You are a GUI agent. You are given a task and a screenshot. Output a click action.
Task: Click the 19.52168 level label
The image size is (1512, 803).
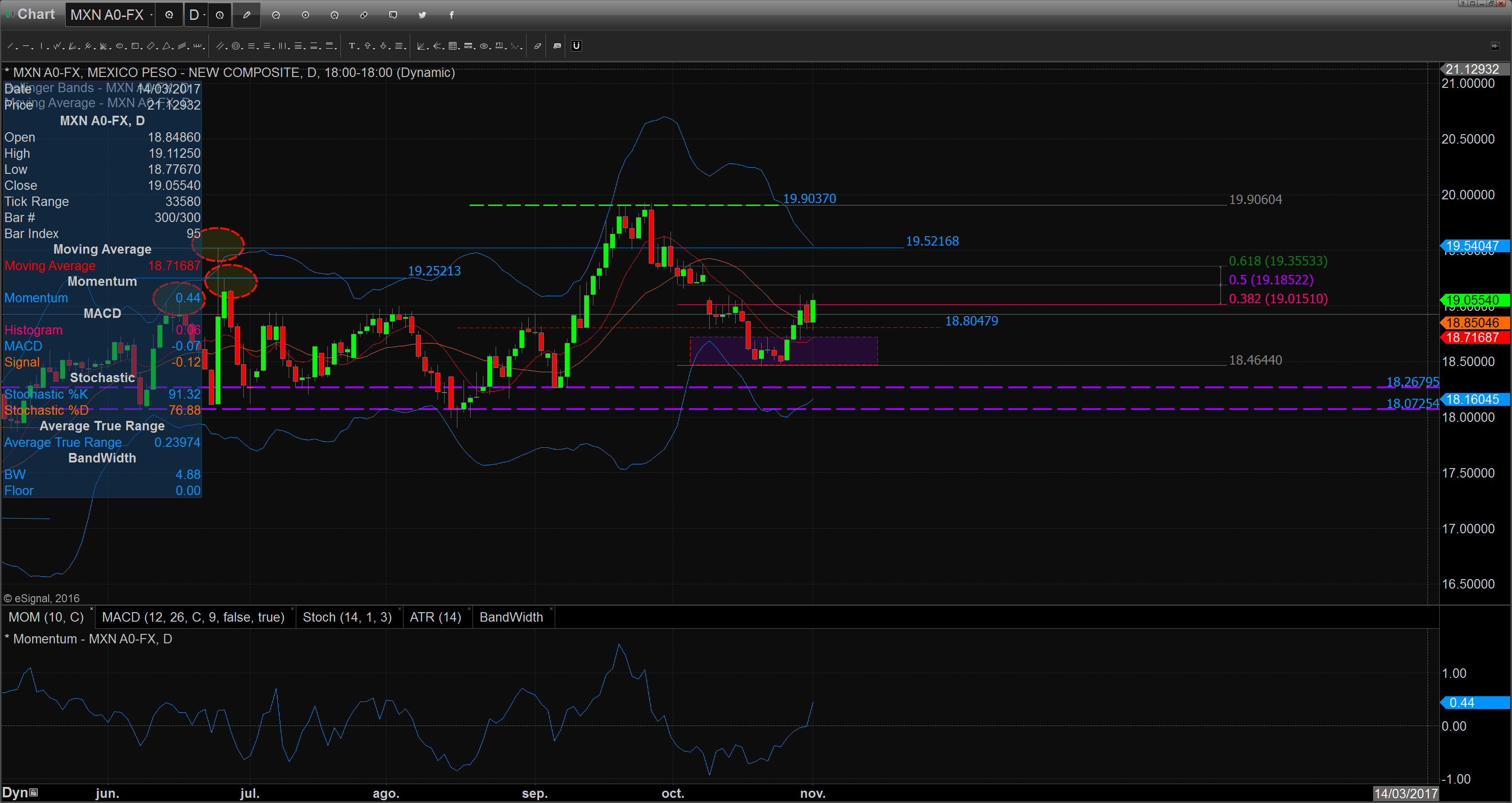click(932, 241)
